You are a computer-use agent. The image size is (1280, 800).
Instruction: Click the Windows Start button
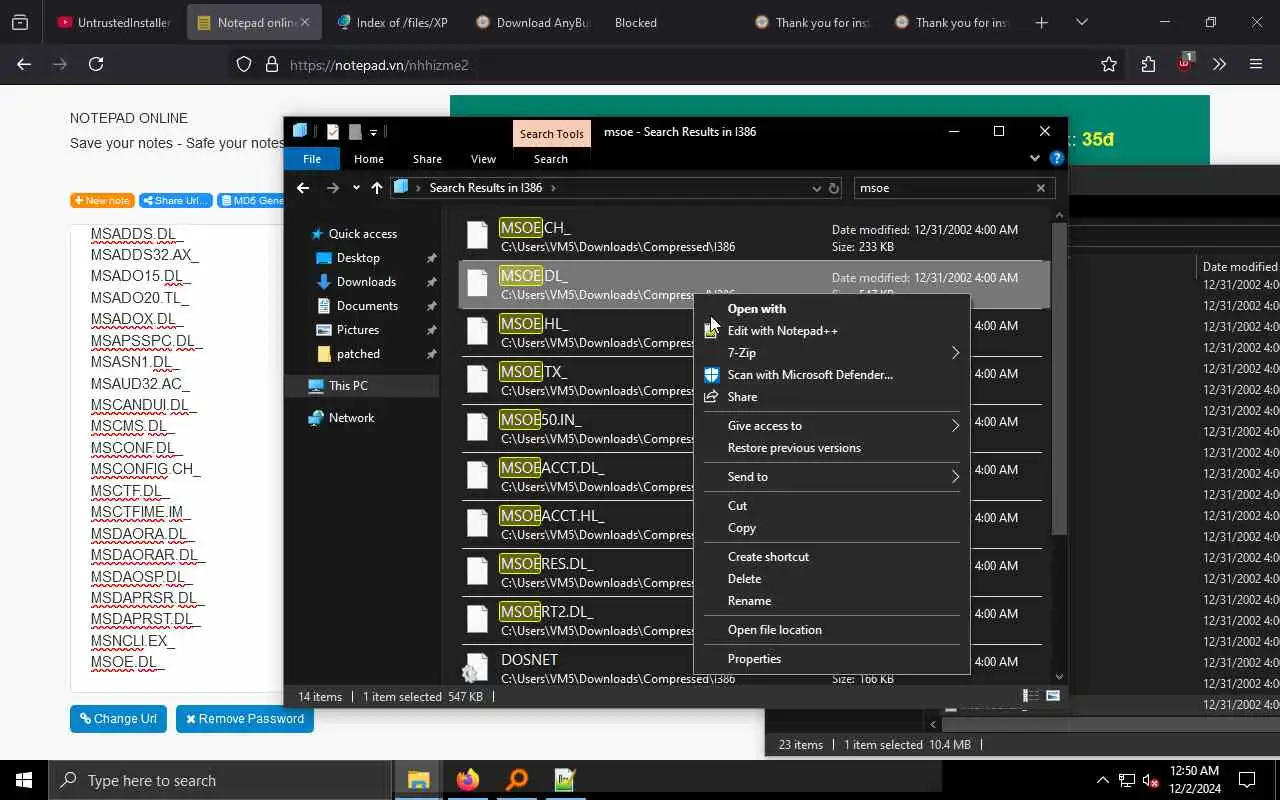(x=24, y=780)
